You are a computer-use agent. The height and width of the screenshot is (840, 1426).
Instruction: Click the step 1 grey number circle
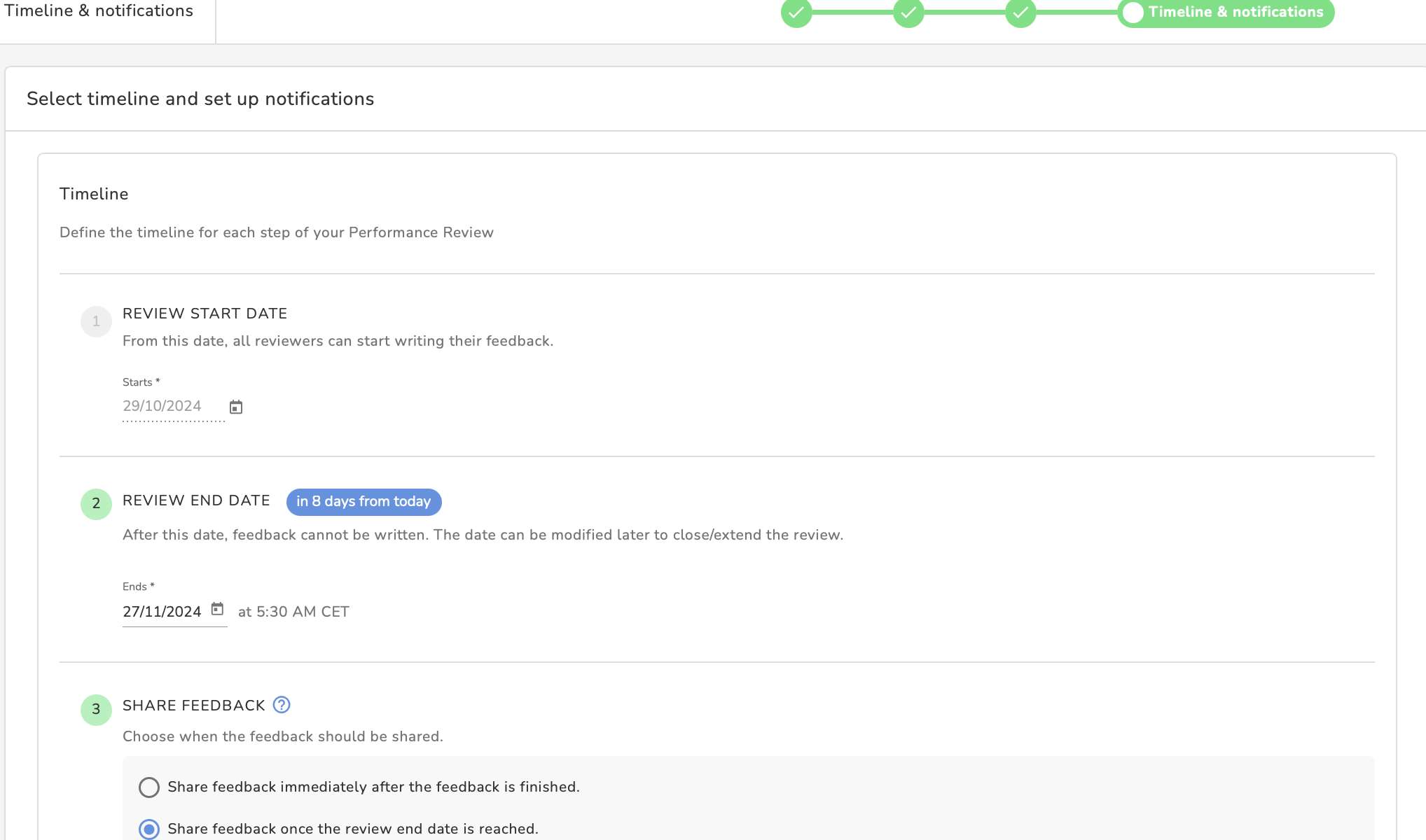tap(96, 321)
